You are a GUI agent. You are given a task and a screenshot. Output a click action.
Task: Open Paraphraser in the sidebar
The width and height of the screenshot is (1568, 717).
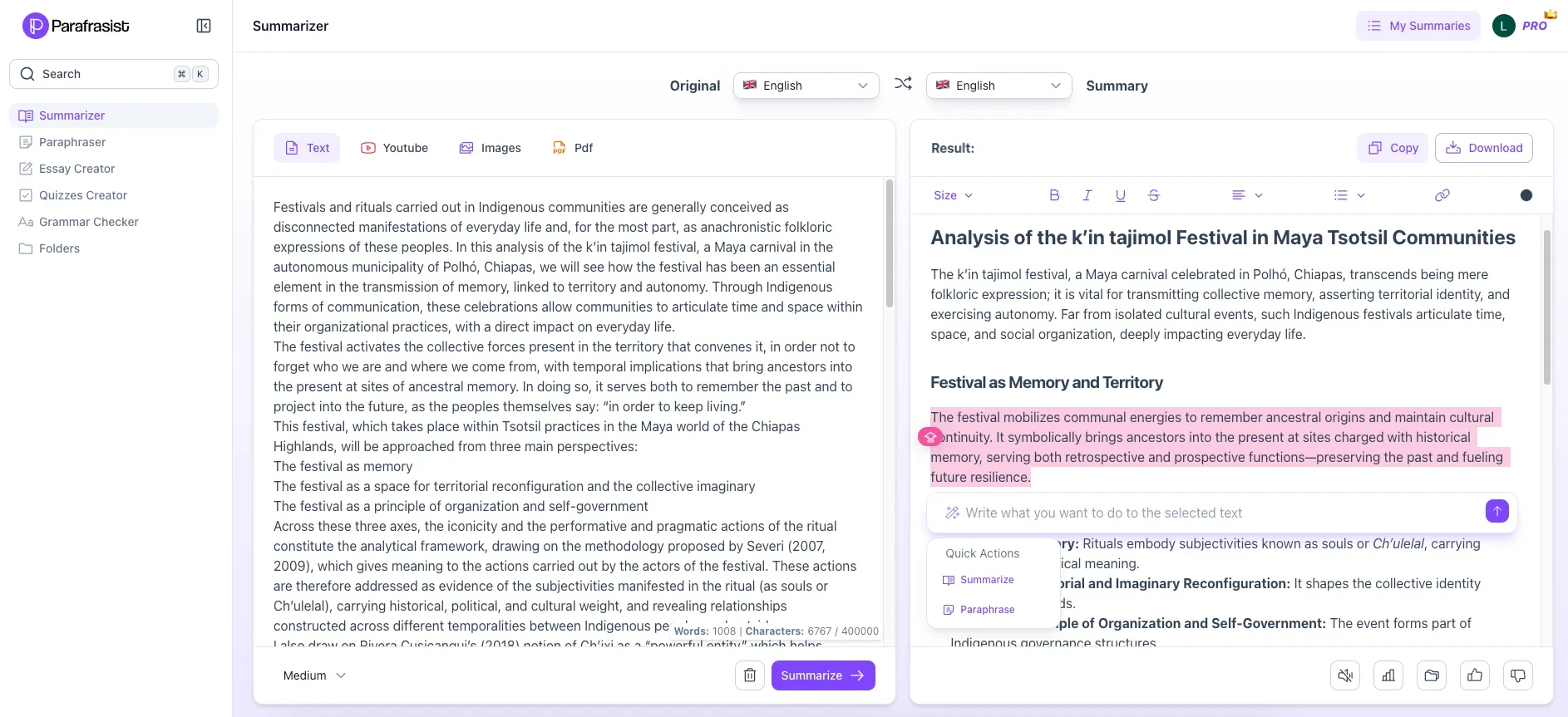(x=114, y=142)
